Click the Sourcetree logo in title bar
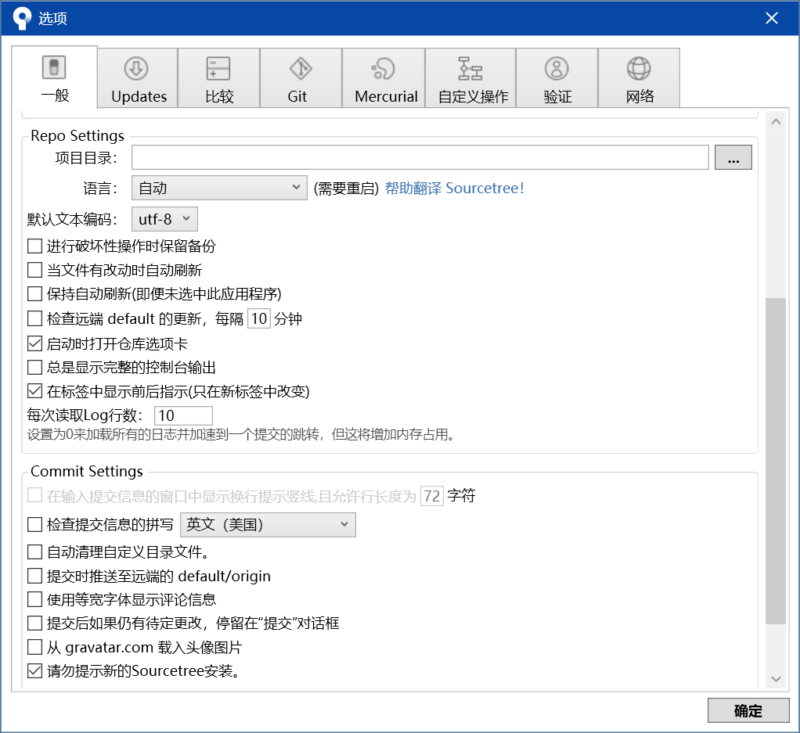This screenshot has width=800, height=733. (21, 18)
